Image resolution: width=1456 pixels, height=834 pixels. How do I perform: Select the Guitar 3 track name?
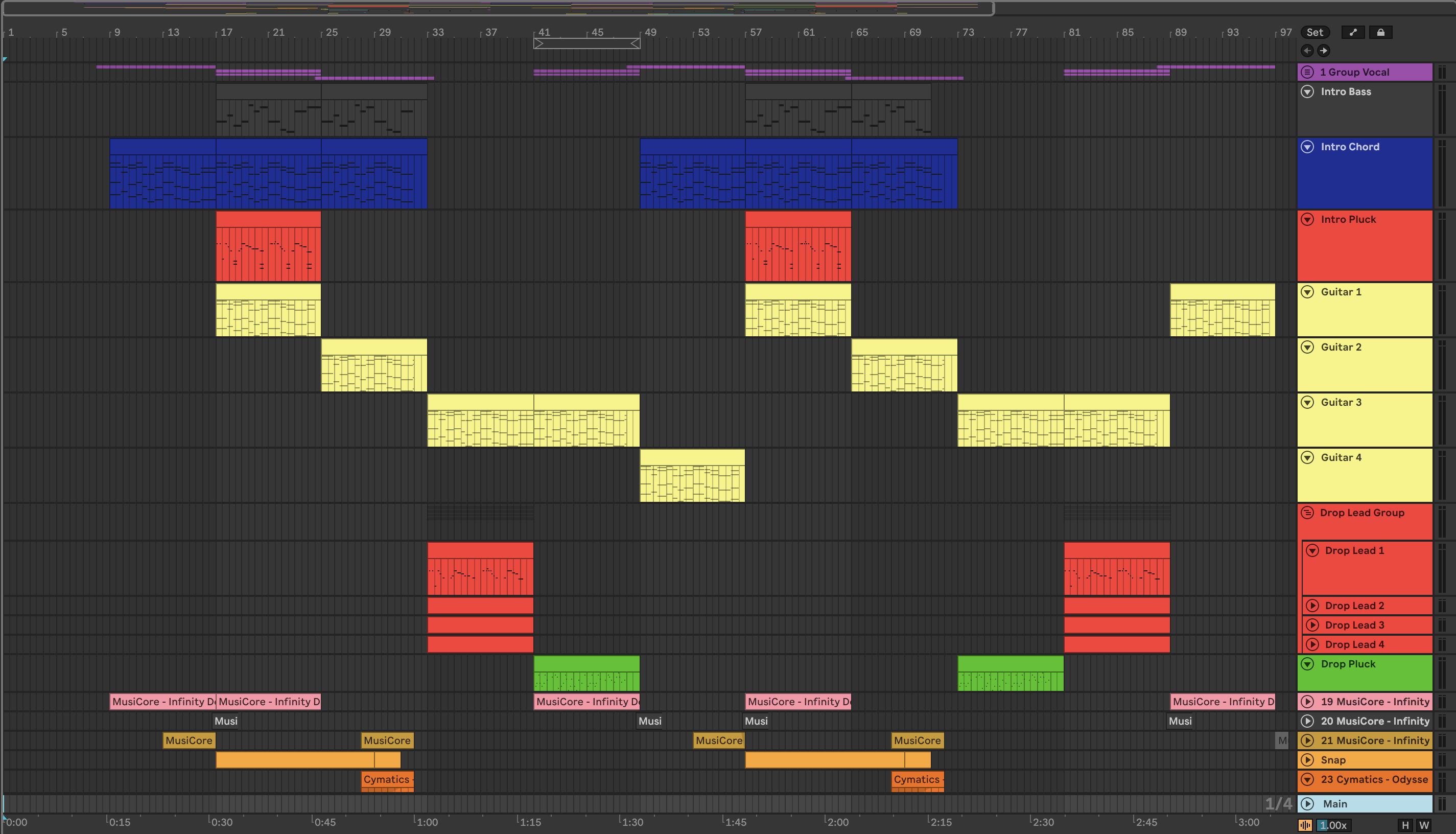point(1341,402)
